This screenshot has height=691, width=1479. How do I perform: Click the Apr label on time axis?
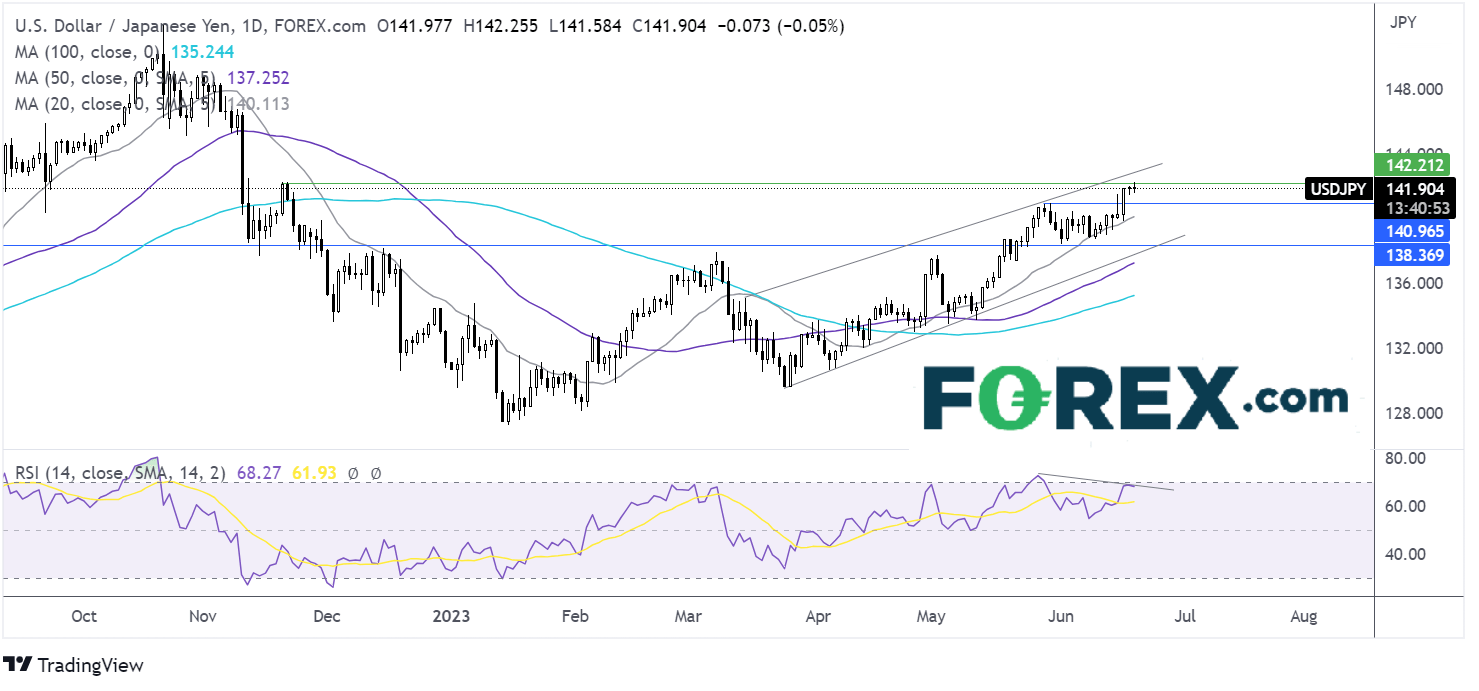(819, 616)
